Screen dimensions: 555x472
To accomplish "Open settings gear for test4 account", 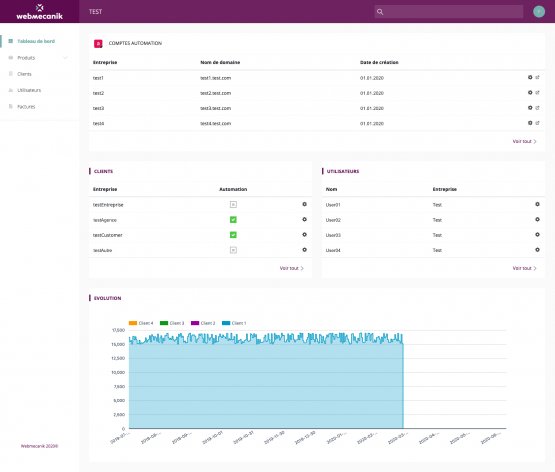I will (530, 123).
